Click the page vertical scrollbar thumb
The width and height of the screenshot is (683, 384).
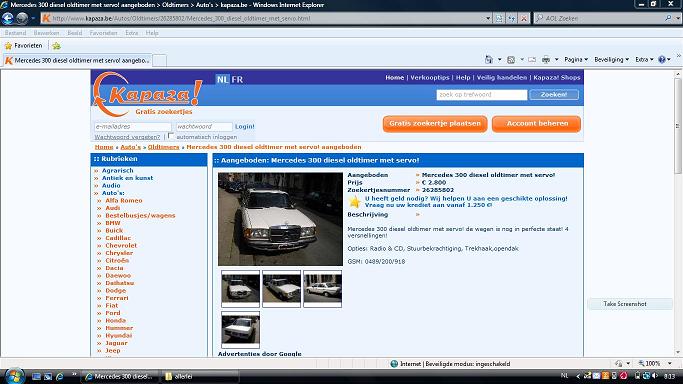click(678, 125)
